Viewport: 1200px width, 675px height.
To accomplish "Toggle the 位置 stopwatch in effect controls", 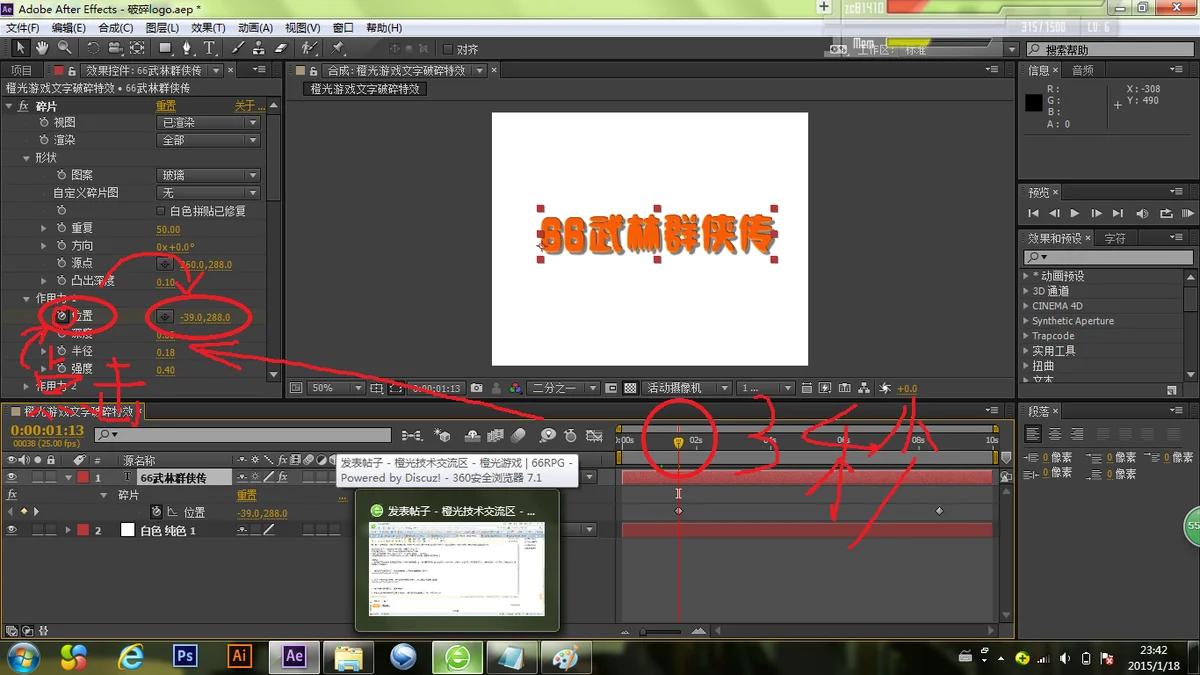I will click(x=61, y=316).
